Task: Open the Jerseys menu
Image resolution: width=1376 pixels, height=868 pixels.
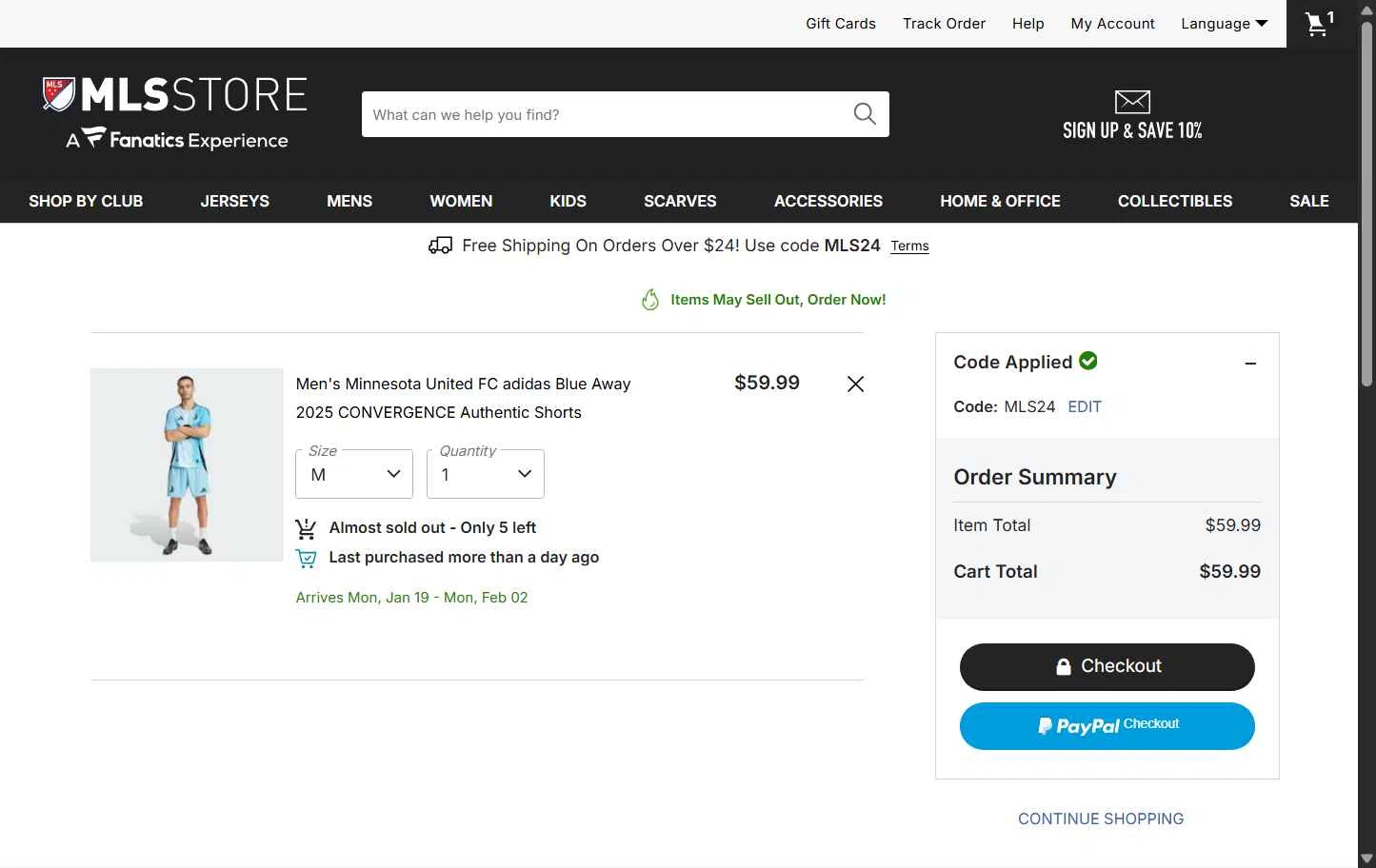Action: [235, 201]
